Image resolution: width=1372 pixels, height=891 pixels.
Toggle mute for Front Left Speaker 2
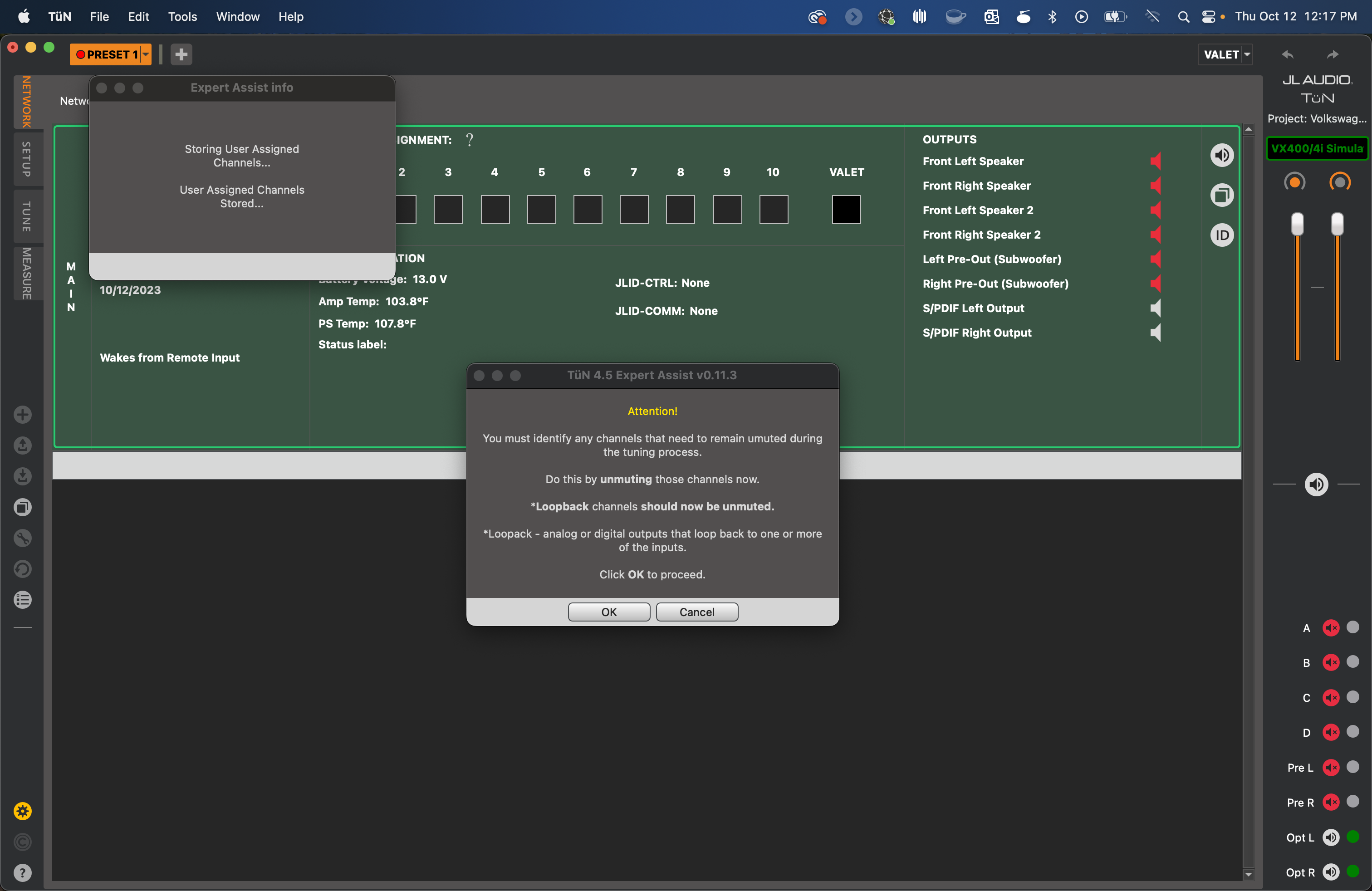[x=1155, y=210]
